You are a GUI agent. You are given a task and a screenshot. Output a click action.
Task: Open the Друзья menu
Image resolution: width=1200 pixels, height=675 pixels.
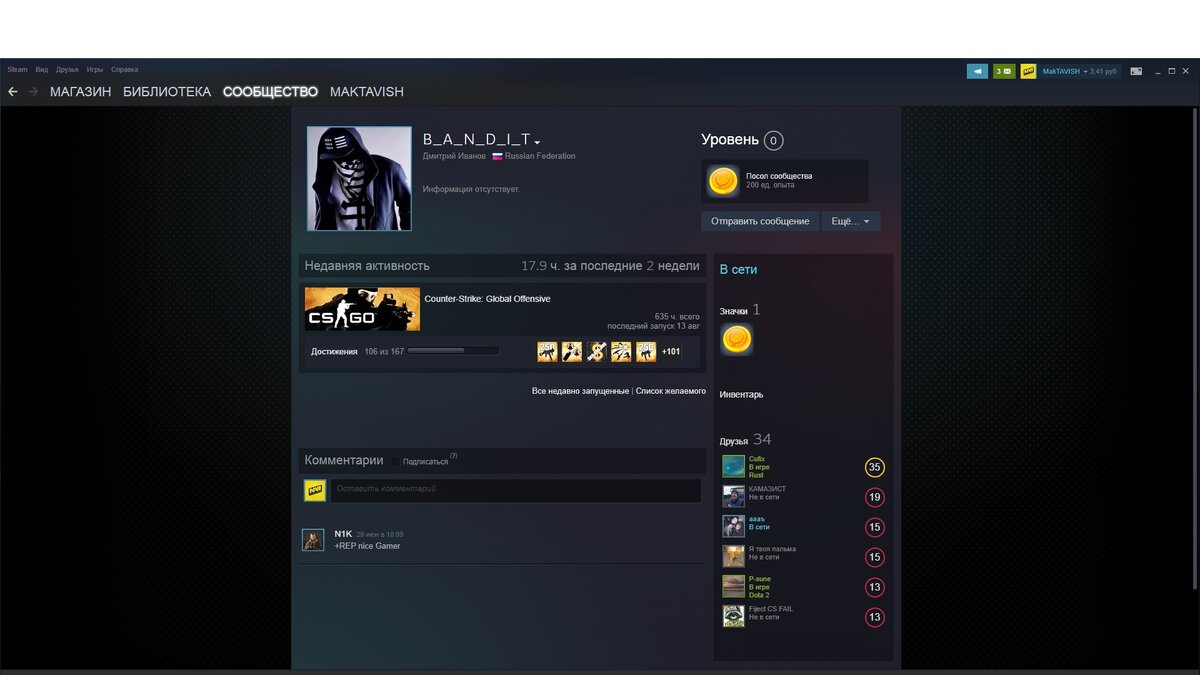coord(67,70)
